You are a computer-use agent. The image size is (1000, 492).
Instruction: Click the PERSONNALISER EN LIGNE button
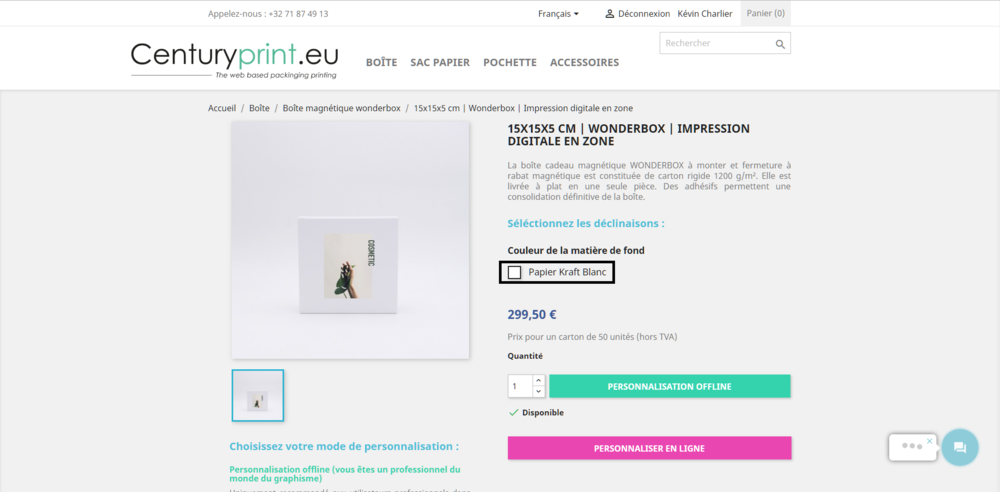coord(649,448)
